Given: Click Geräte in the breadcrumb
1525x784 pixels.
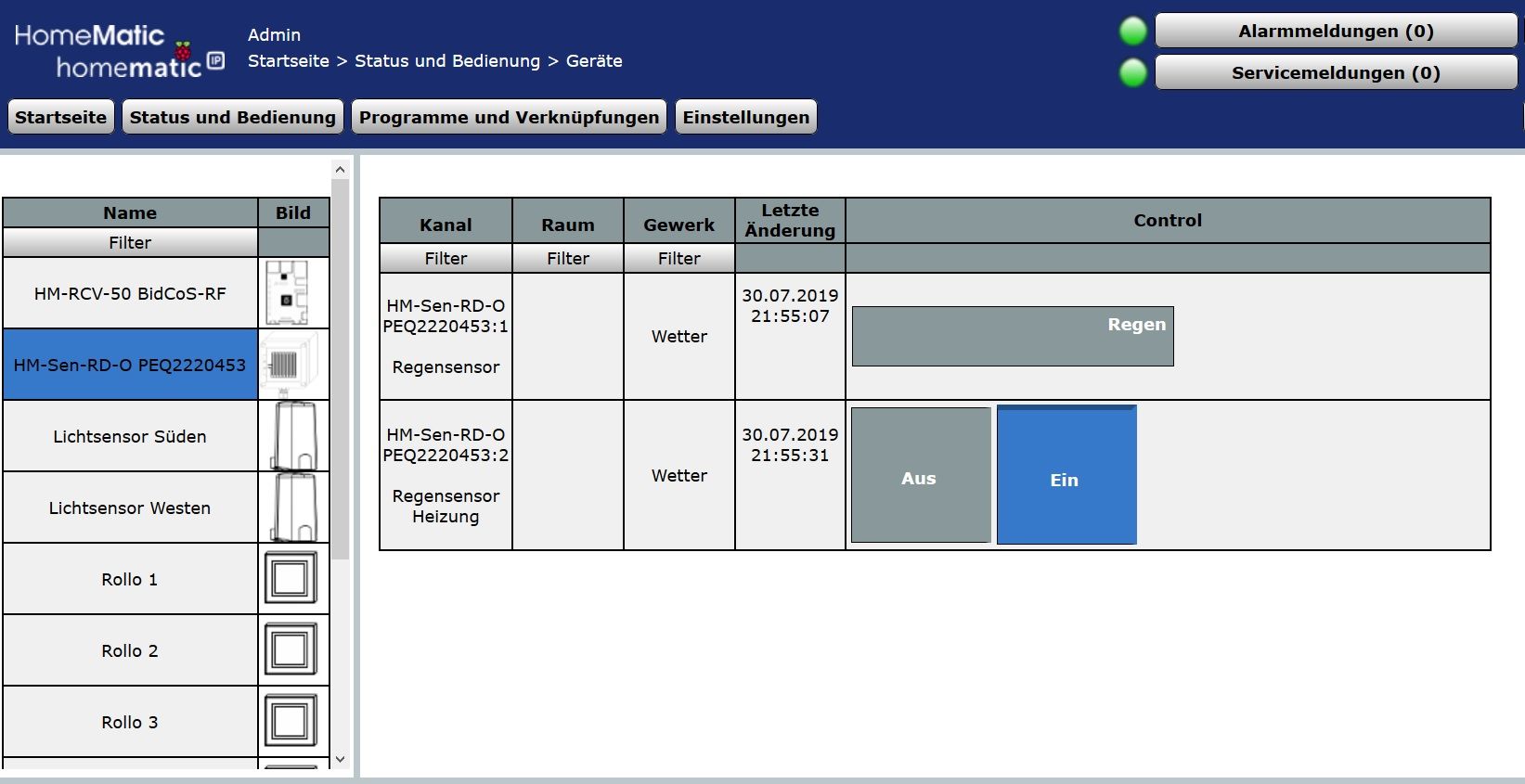Looking at the screenshot, I should 594,61.
